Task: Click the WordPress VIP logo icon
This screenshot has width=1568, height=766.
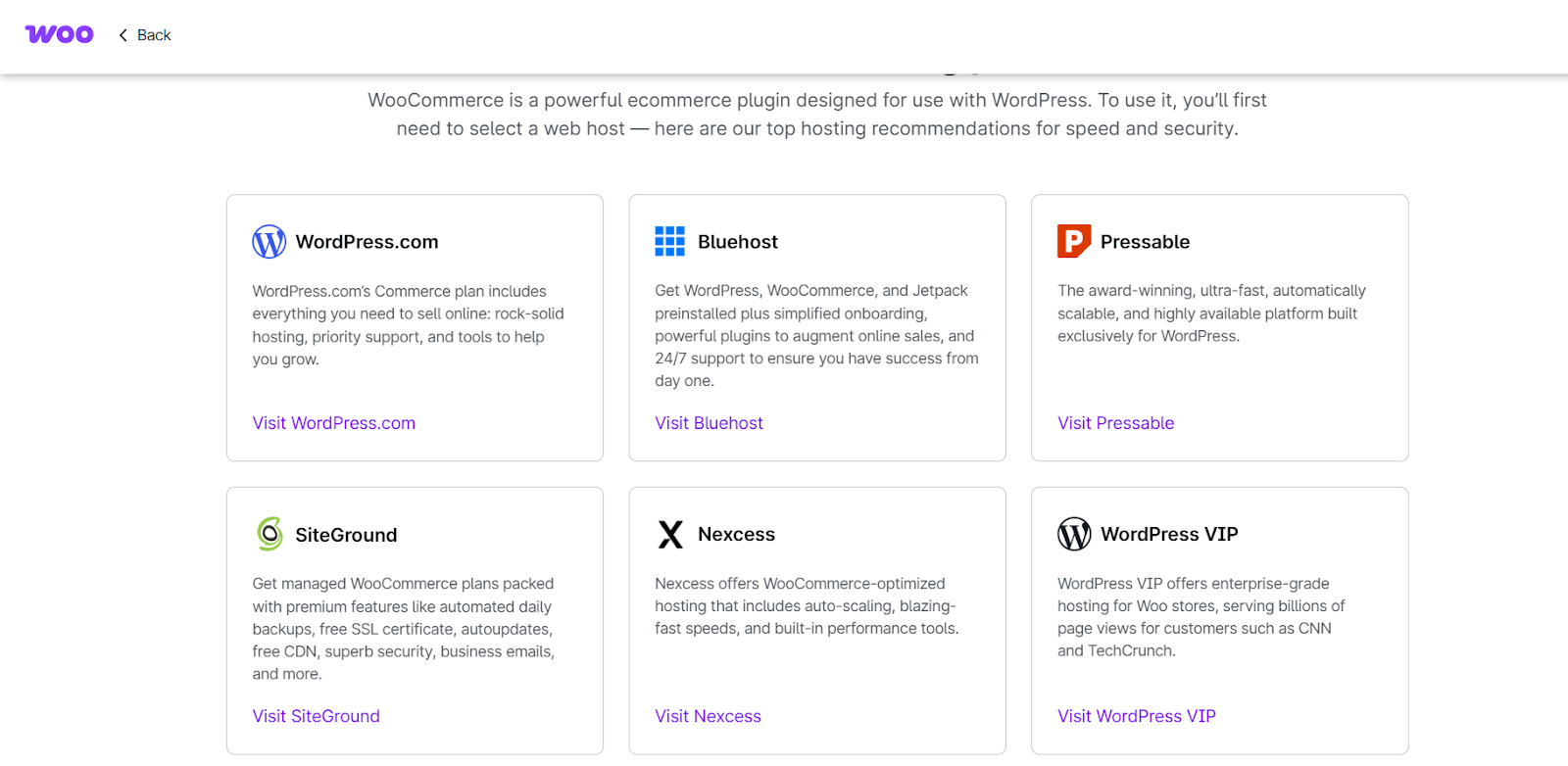Action: [x=1073, y=534]
